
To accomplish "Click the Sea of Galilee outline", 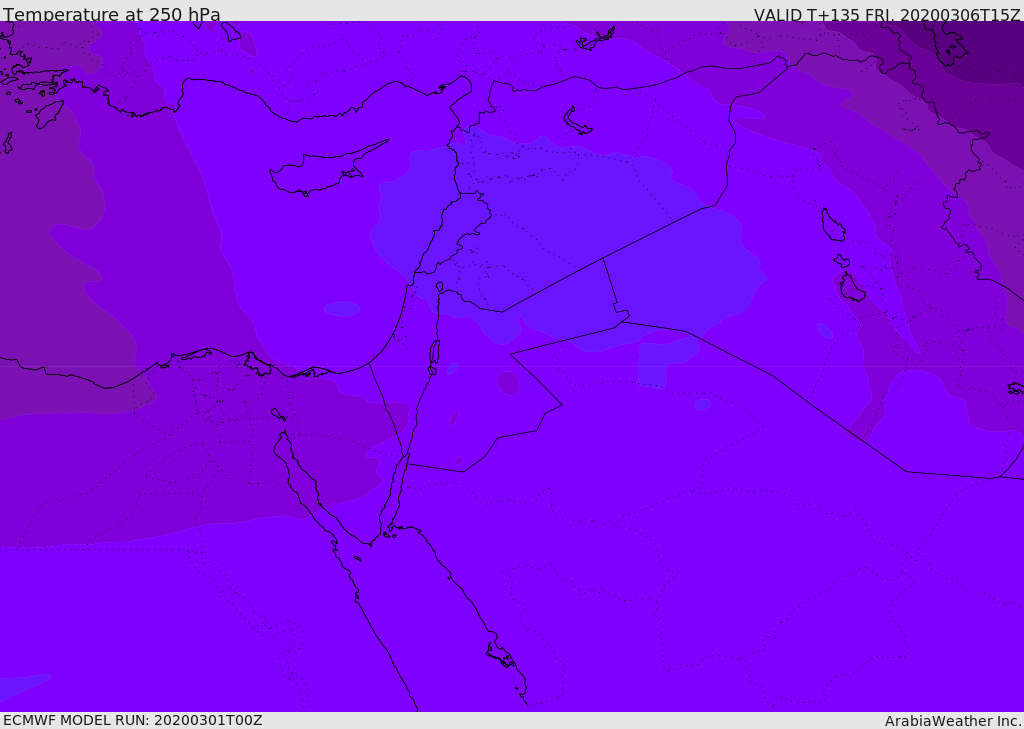I will click(x=439, y=288).
